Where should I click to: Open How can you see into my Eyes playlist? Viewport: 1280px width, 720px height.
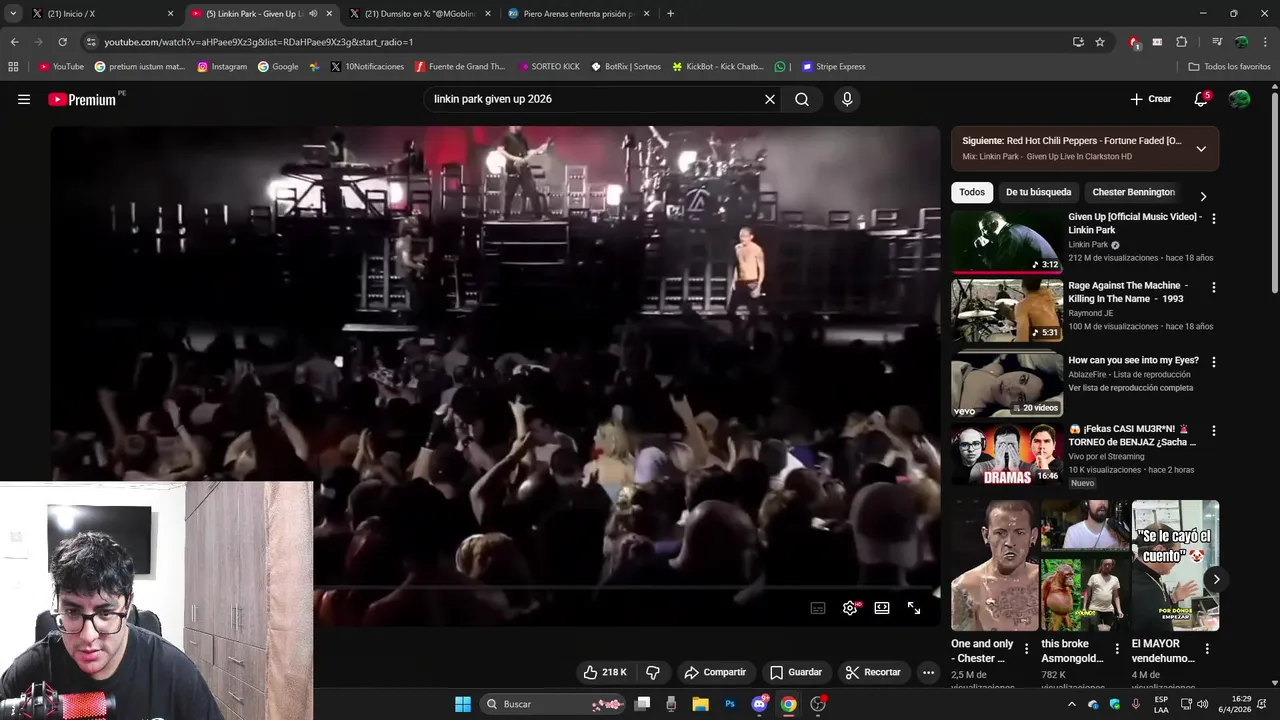[x=1133, y=360]
